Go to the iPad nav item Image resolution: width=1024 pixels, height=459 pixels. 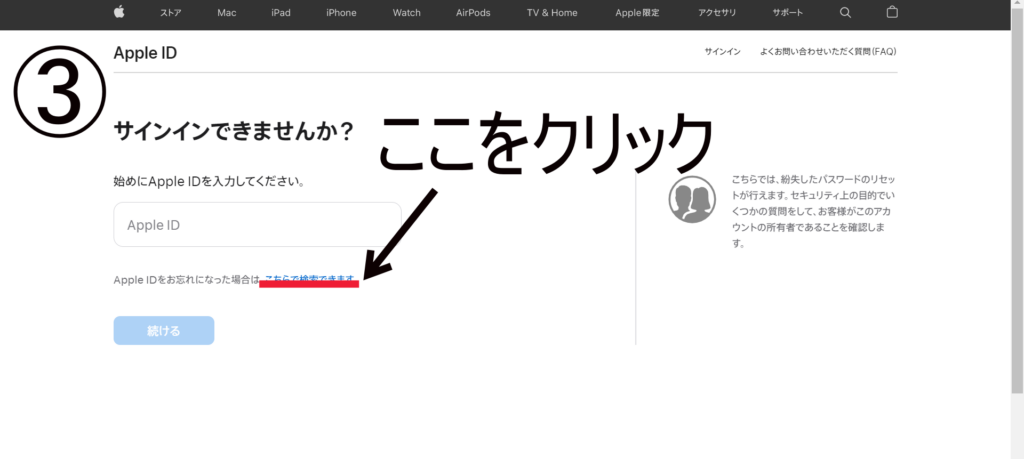click(x=281, y=12)
